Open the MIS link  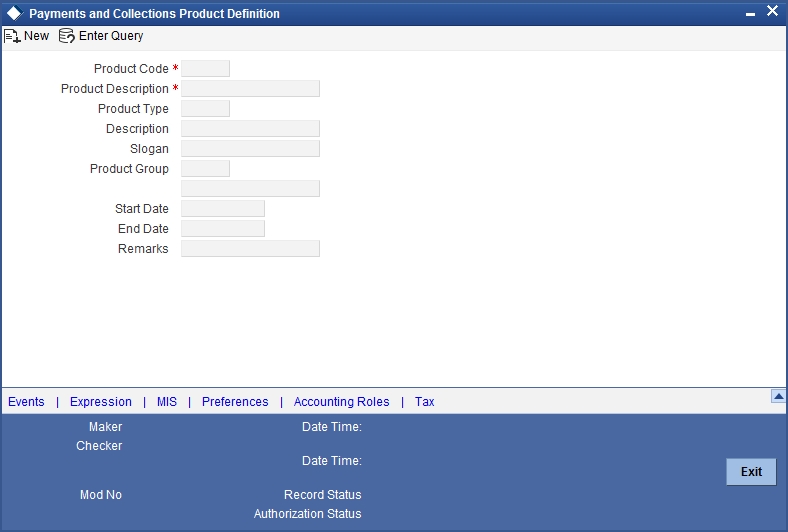[x=167, y=402]
